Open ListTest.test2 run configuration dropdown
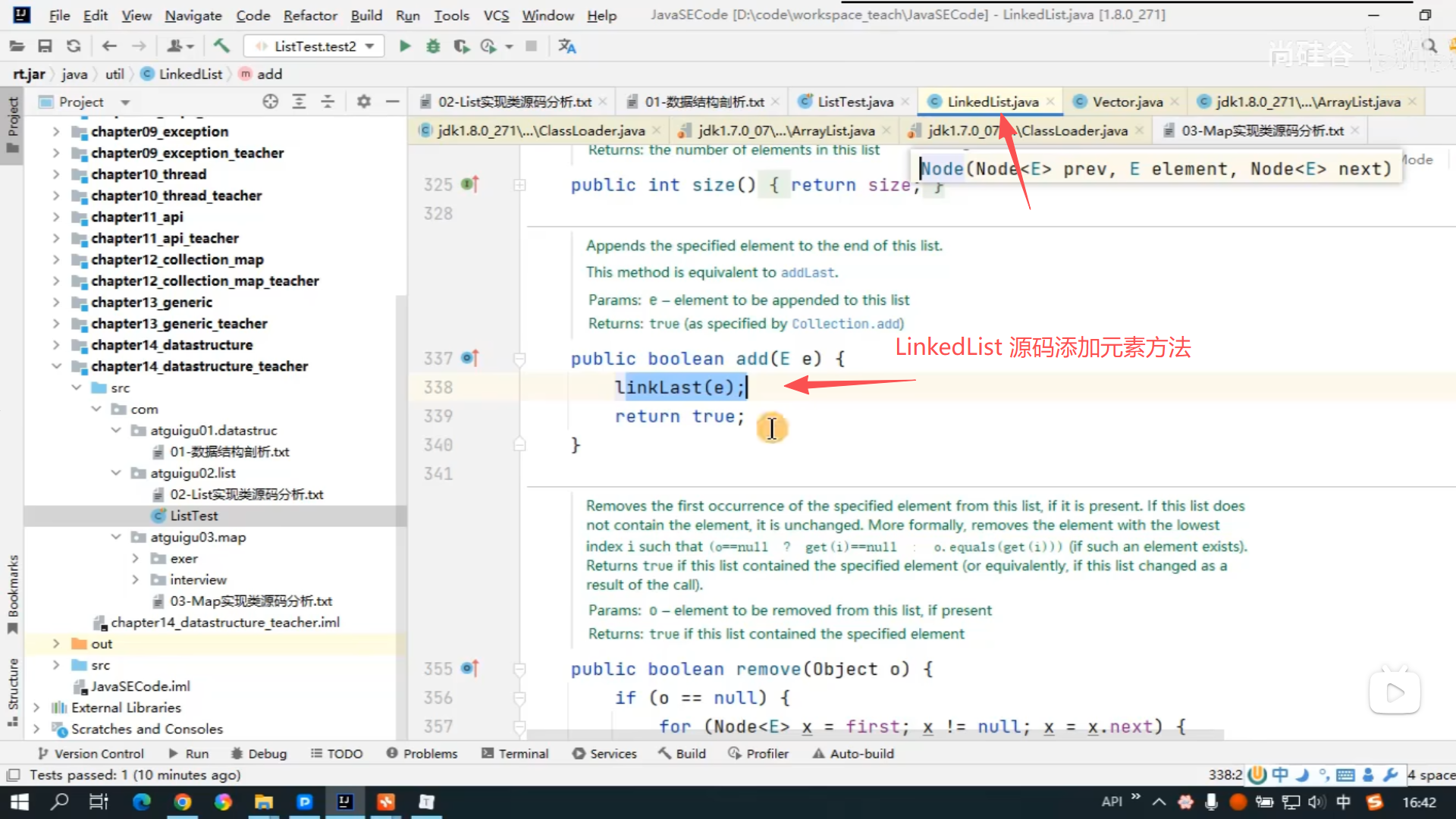 (369, 46)
